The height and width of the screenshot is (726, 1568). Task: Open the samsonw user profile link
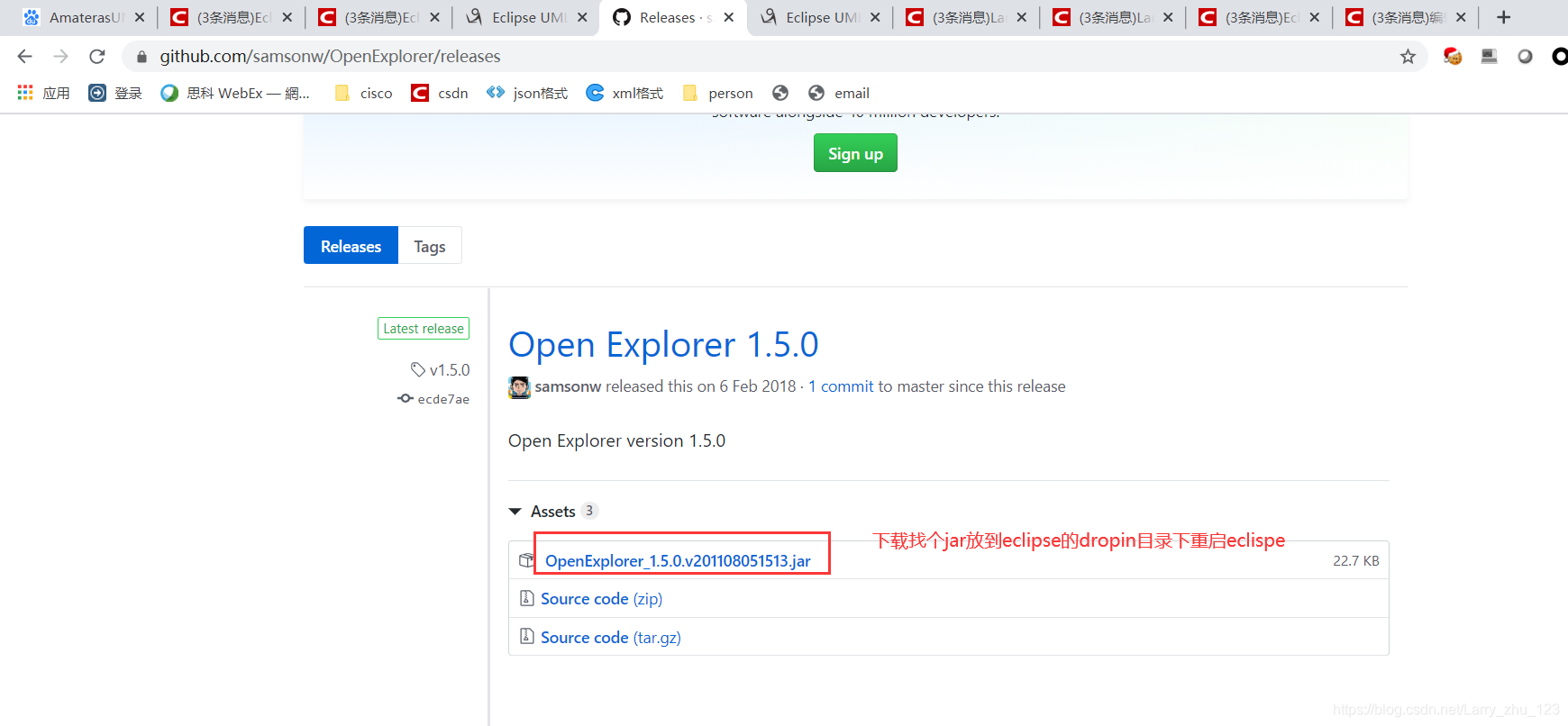tap(568, 386)
